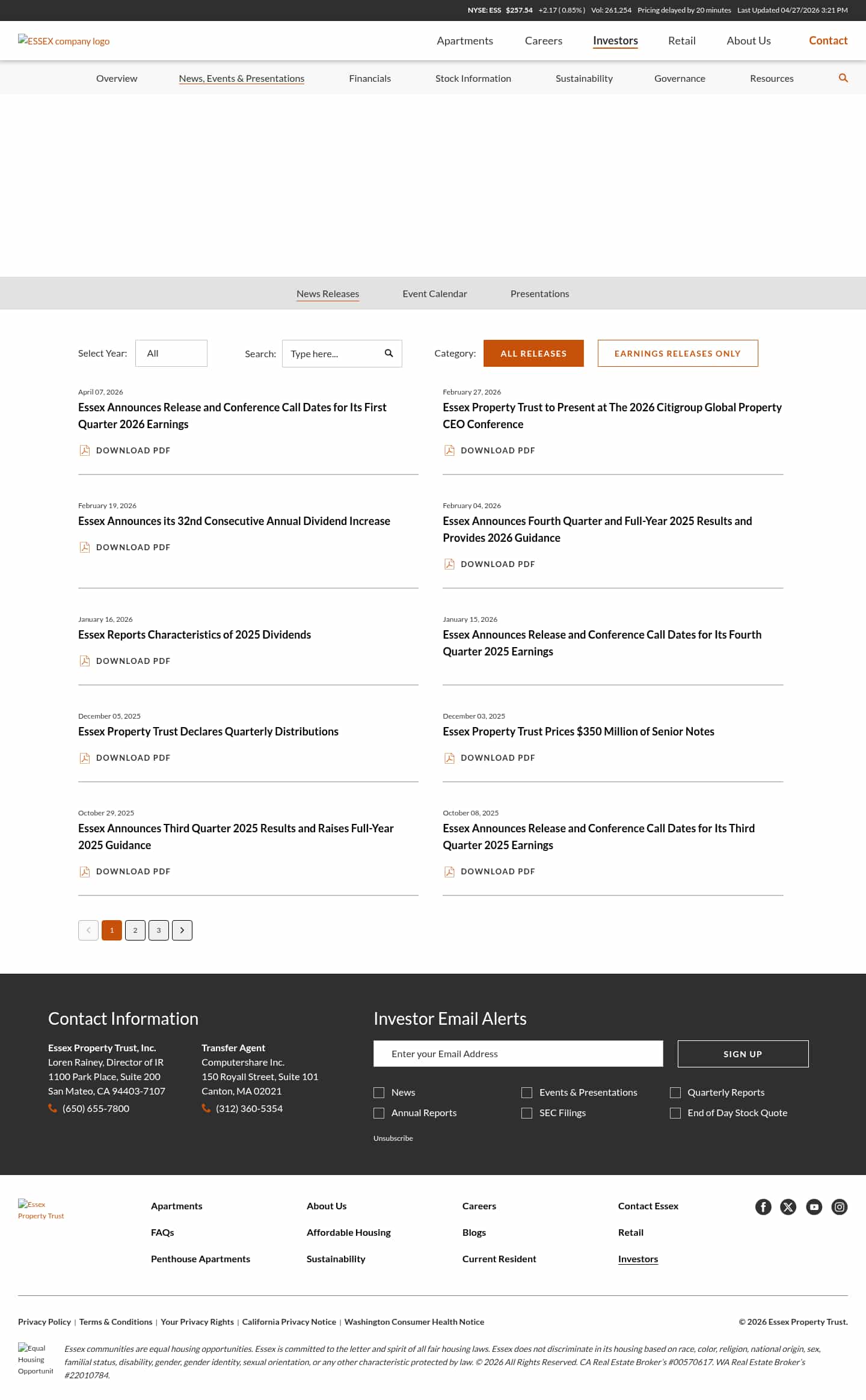The image size is (866, 1400).
Task: Click the magnifier icon in the Search field
Action: click(388, 353)
